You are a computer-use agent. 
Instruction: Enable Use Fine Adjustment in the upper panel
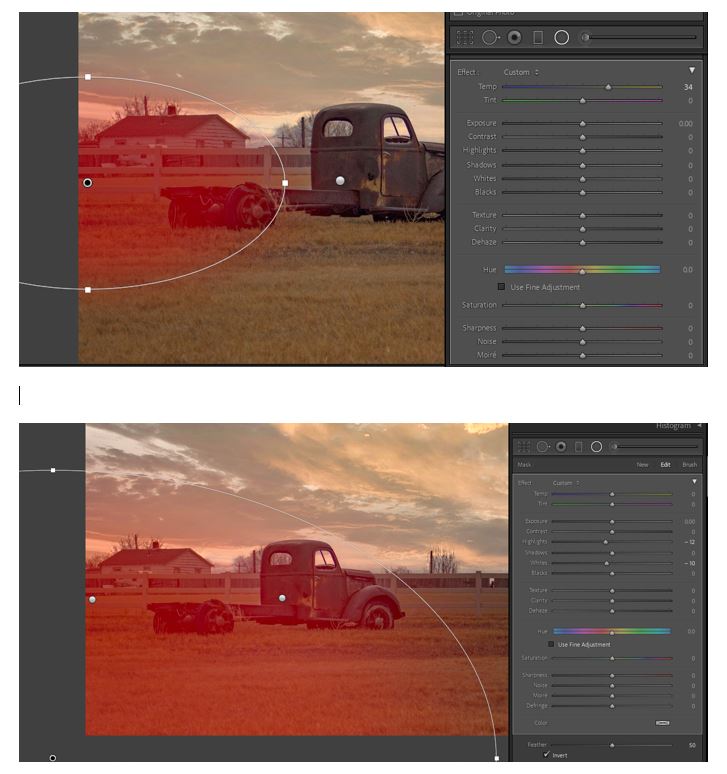502,287
